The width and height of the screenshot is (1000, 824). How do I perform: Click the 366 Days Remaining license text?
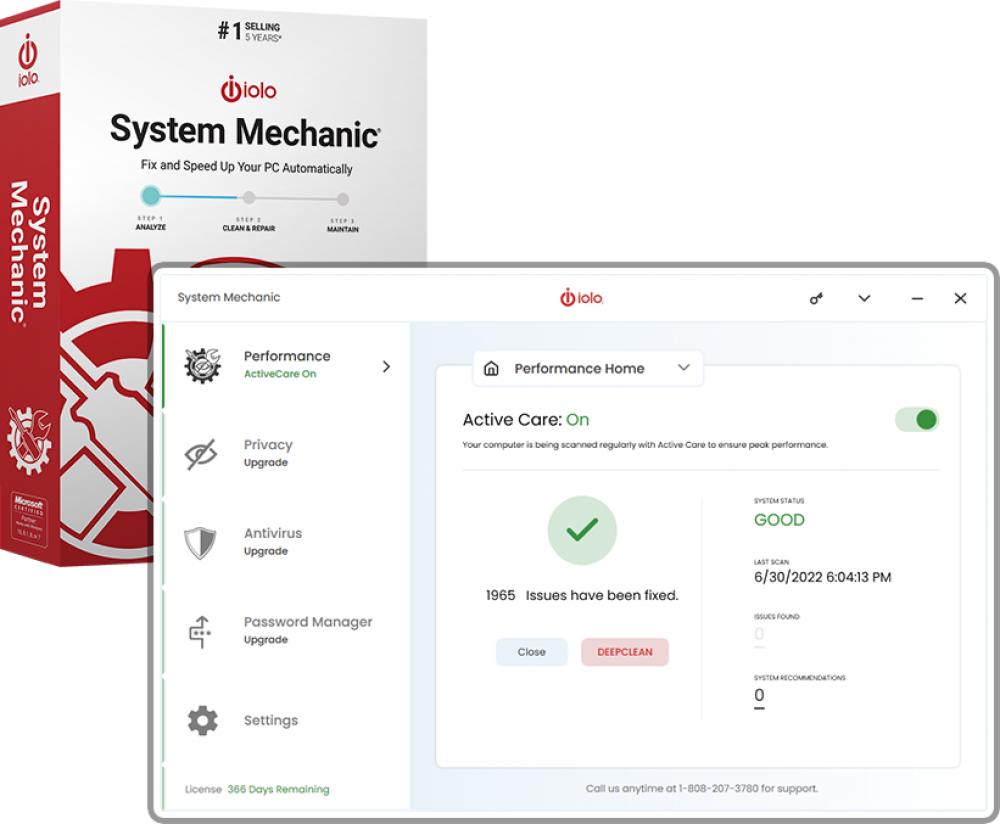pos(277,789)
